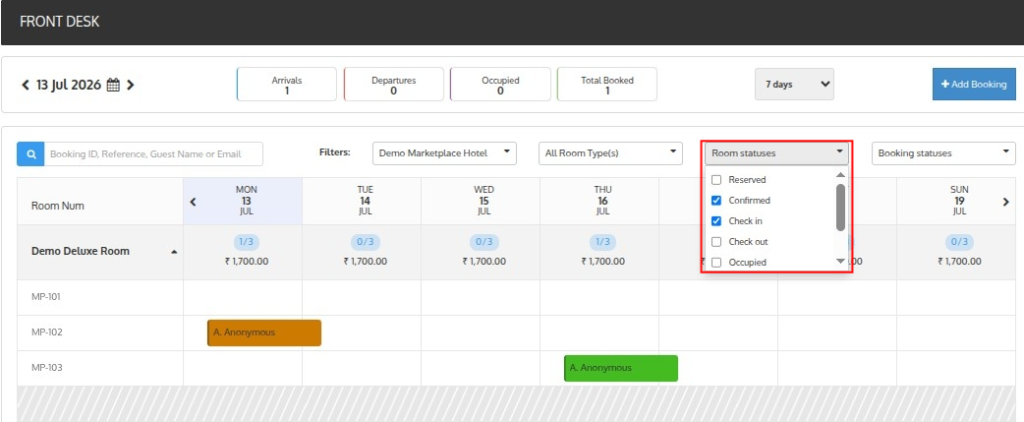Open the Arrivals summary card
The width and height of the screenshot is (1024, 422).
click(287, 84)
